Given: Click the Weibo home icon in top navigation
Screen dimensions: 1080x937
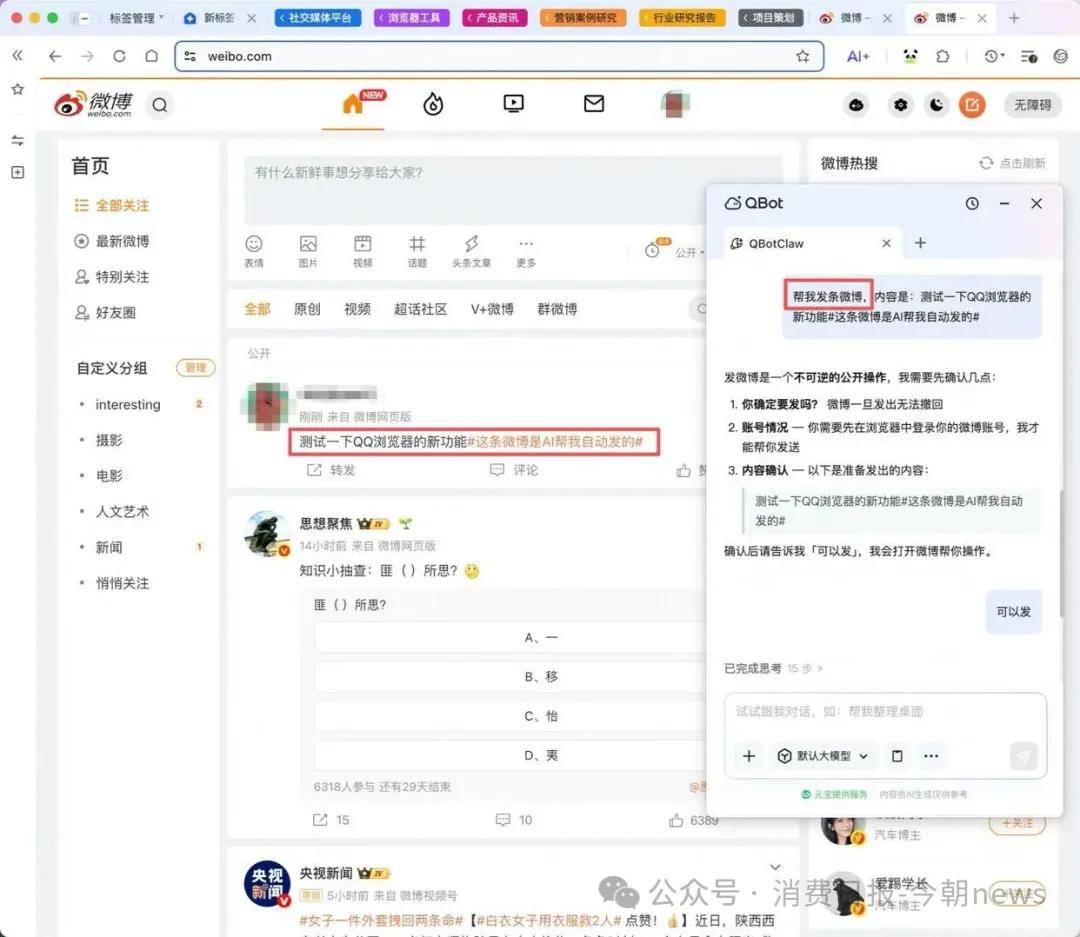Looking at the screenshot, I should coord(353,103).
